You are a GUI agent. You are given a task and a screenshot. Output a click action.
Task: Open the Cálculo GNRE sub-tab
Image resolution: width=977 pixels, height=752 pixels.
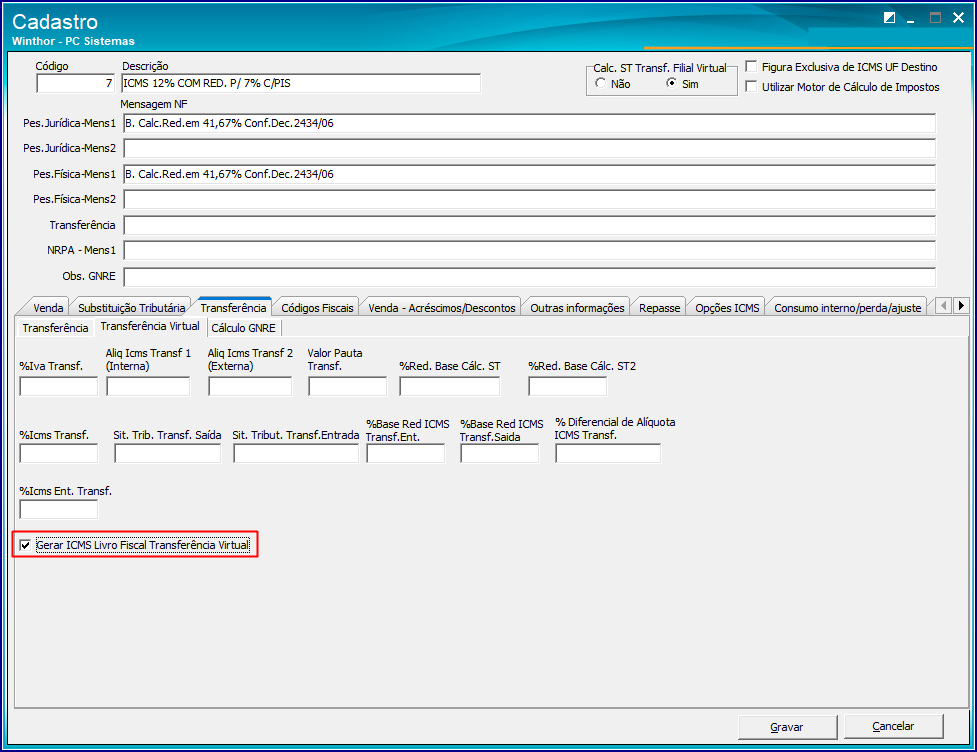(x=243, y=328)
